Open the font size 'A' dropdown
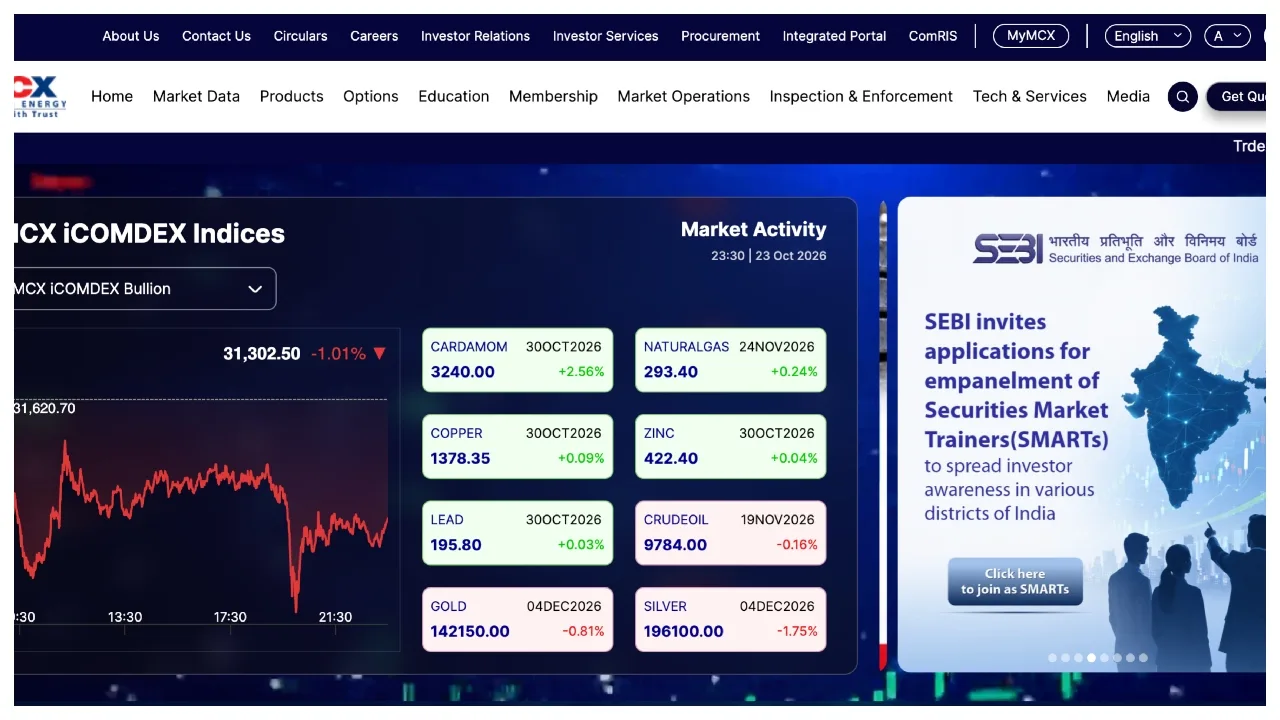 (1227, 36)
